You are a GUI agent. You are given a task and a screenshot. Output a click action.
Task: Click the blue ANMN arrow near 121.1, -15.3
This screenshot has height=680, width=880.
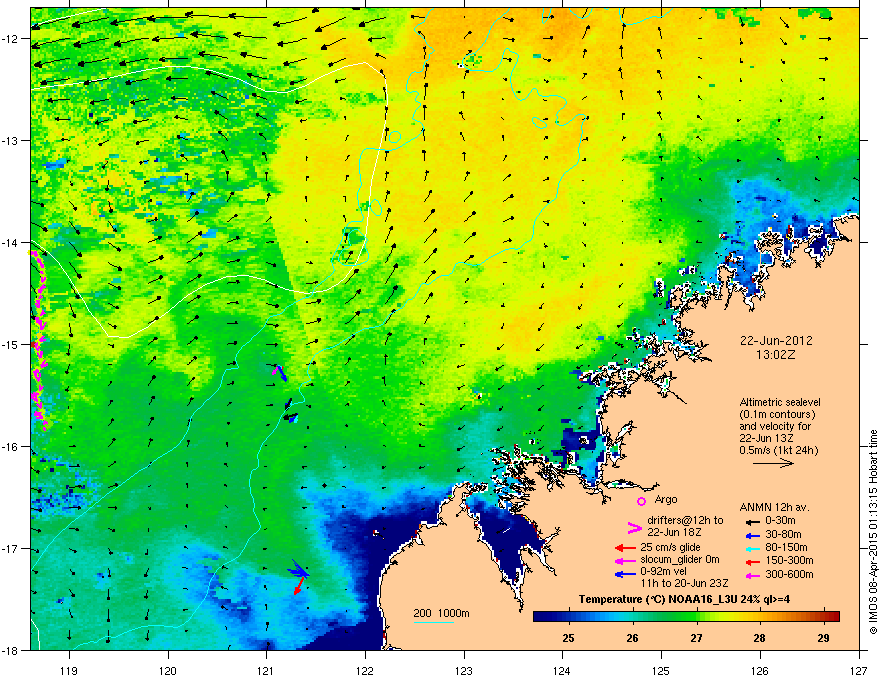(x=280, y=373)
